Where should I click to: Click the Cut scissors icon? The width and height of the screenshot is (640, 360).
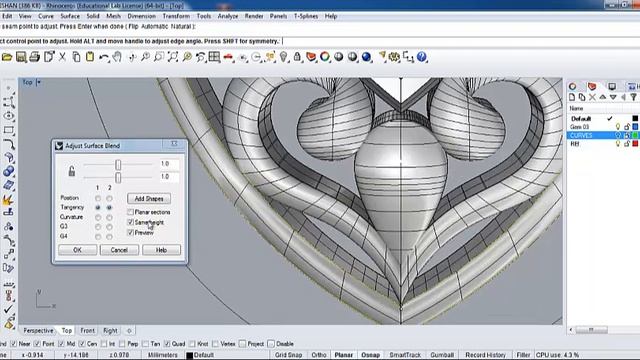pyautogui.click(x=62, y=57)
